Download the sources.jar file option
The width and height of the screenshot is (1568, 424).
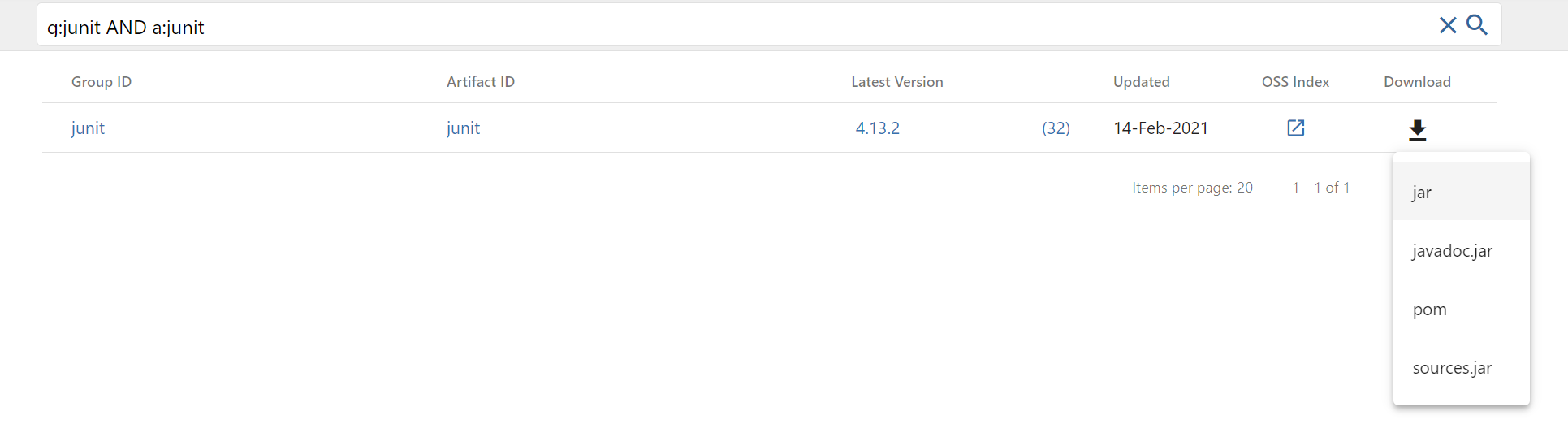1452,368
